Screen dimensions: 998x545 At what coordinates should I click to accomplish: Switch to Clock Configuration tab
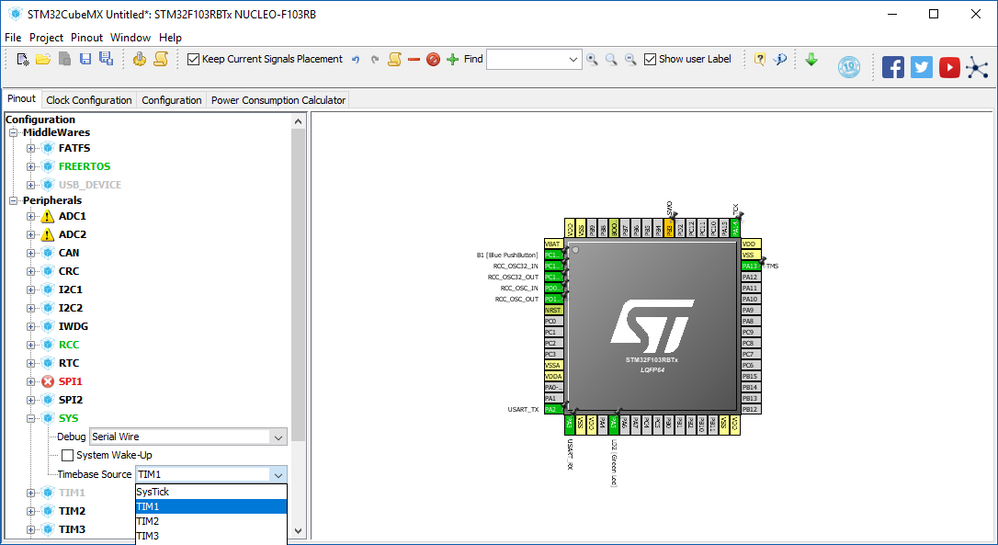click(x=88, y=100)
